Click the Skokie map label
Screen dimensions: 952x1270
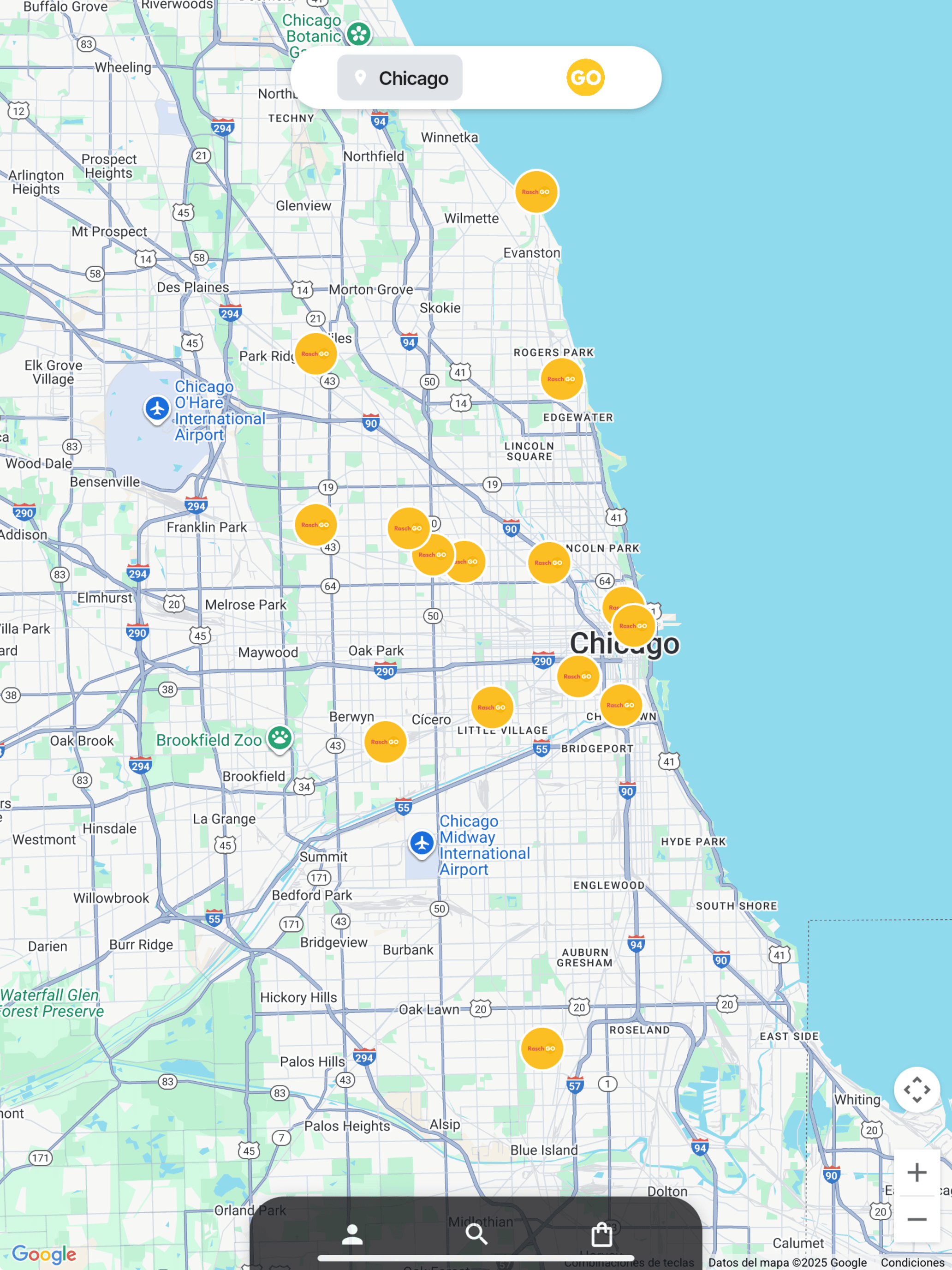click(440, 308)
